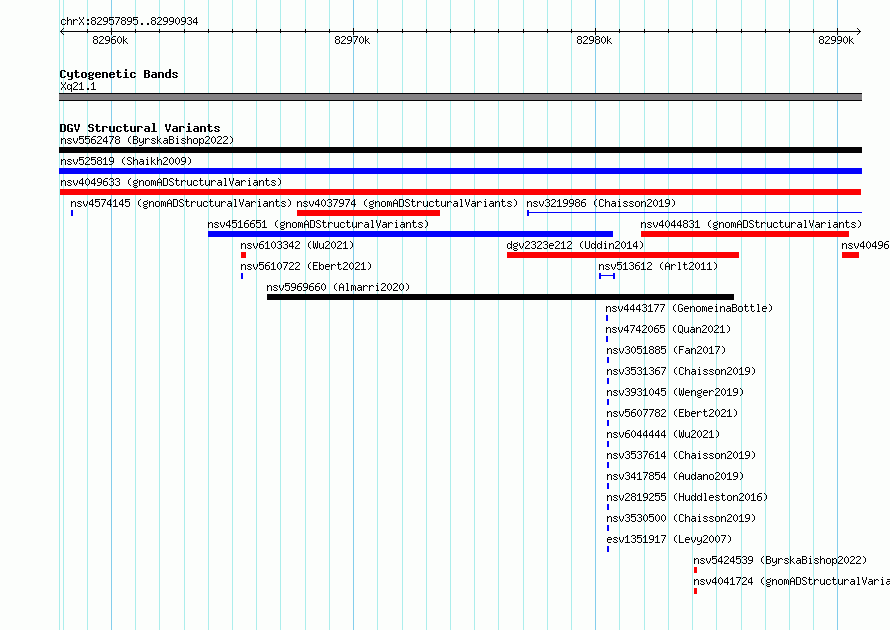Click the red dgv2323e212 variant bar
The width and height of the screenshot is (890, 630).
pos(623,255)
